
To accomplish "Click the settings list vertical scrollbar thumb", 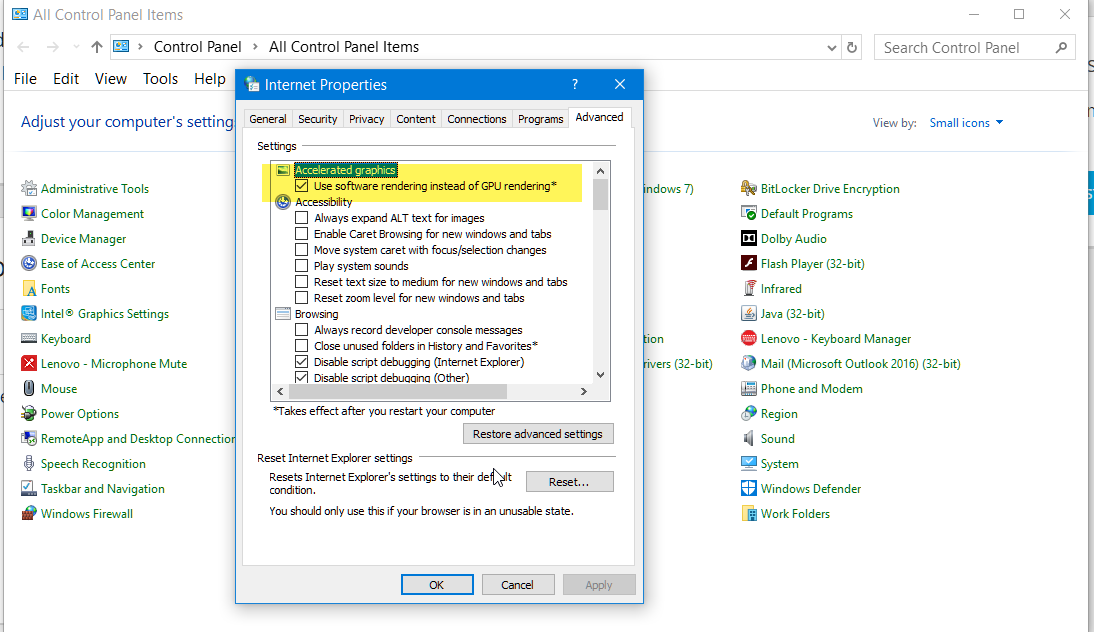I will pos(600,195).
